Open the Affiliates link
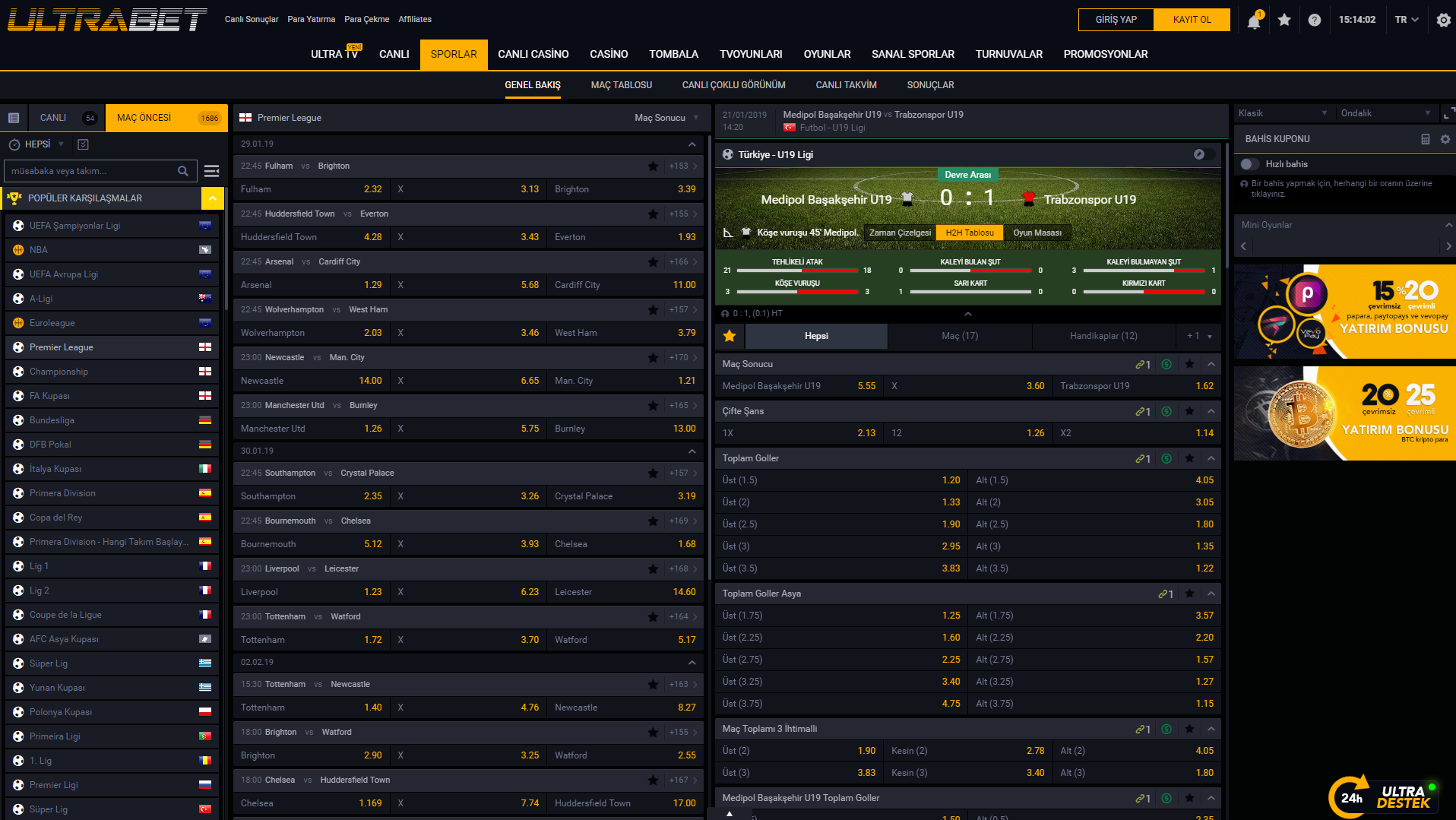The height and width of the screenshot is (820, 1456). (x=415, y=20)
